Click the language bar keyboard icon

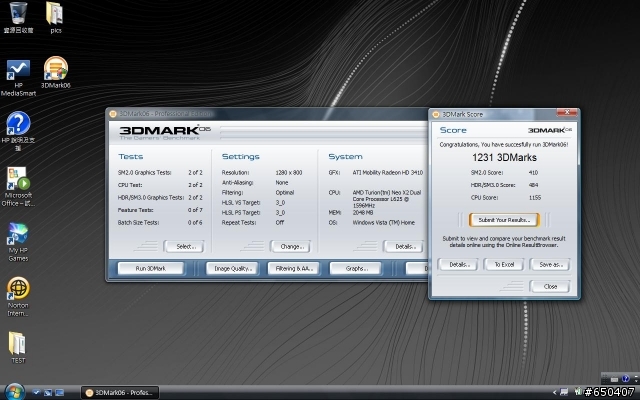coord(614,379)
